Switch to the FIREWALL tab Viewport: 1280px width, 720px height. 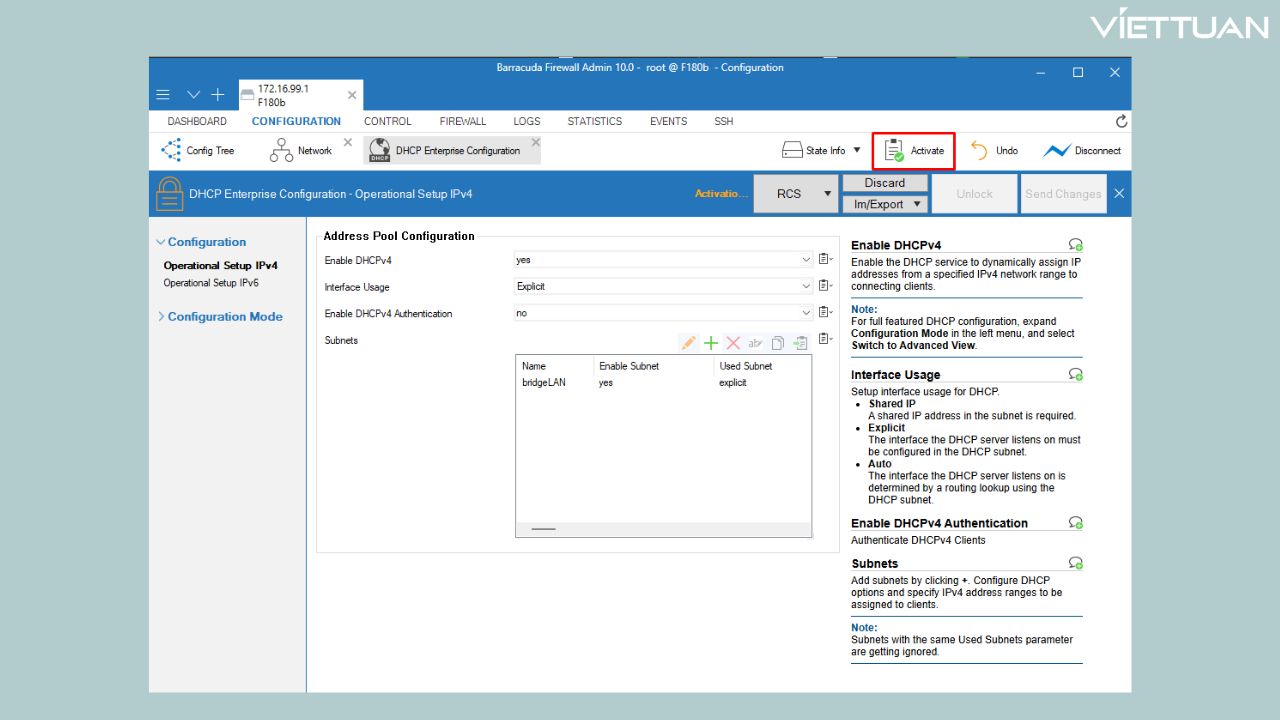tap(462, 121)
